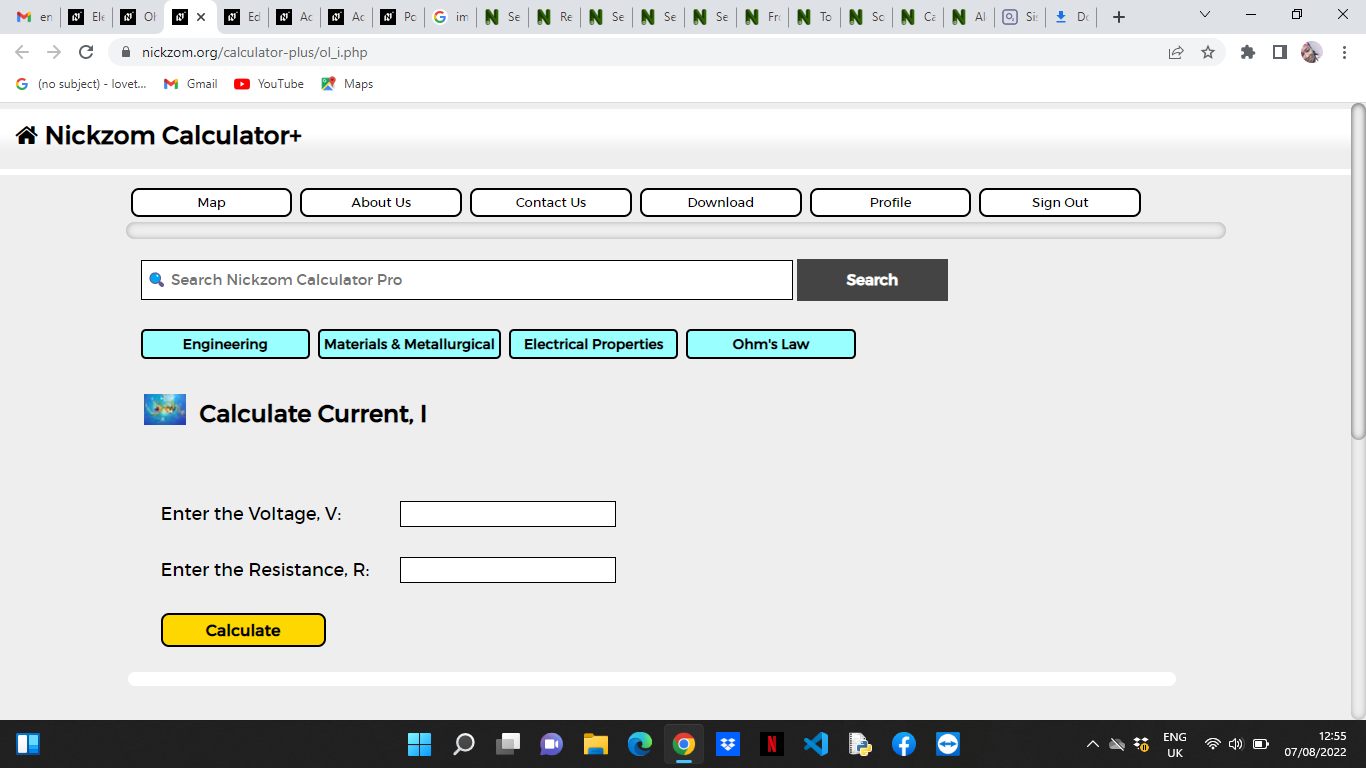Open Chrome extensions puzzle icon
This screenshot has width=1366, height=768.
tap(1248, 52)
